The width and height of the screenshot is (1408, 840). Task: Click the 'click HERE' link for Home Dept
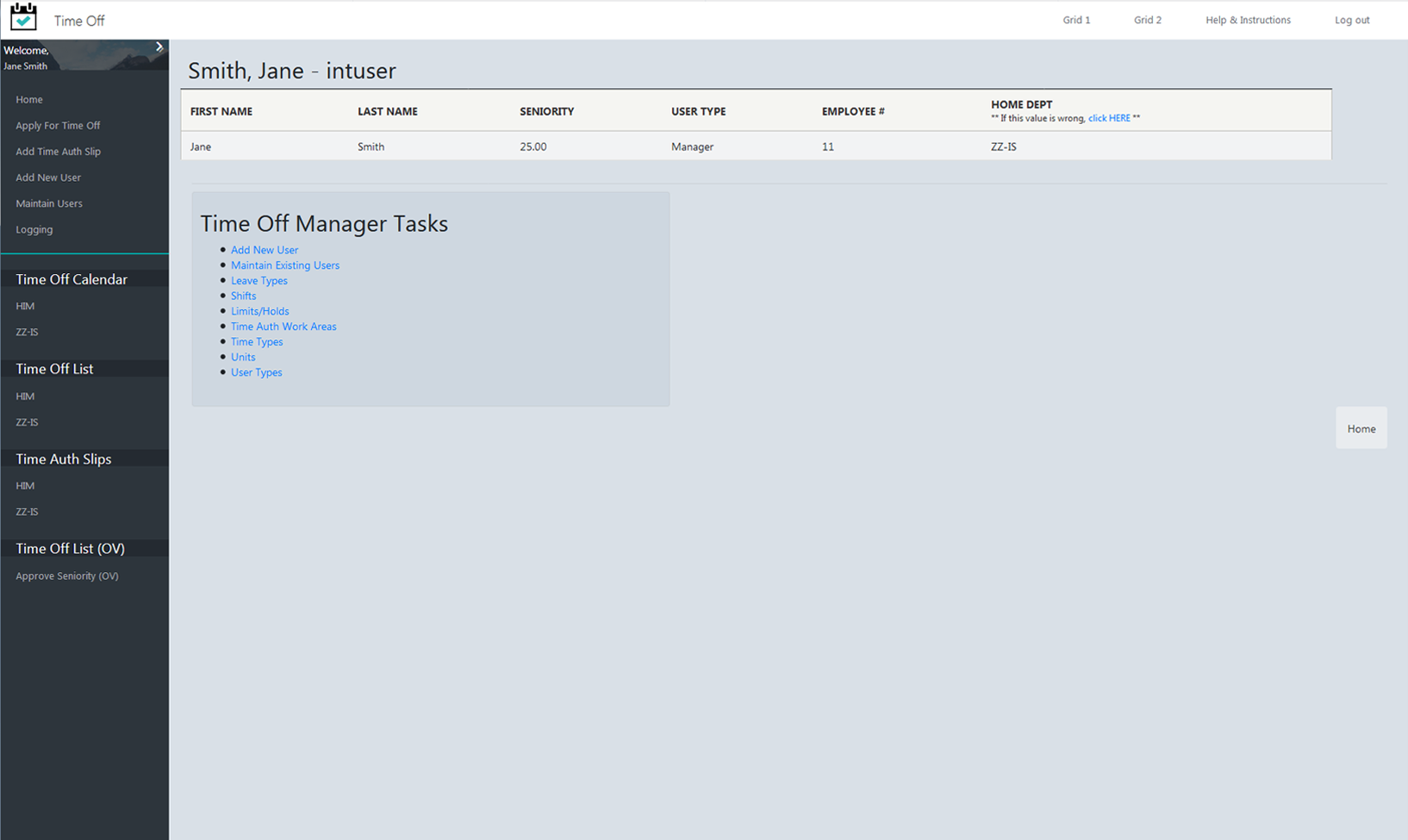point(1109,118)
